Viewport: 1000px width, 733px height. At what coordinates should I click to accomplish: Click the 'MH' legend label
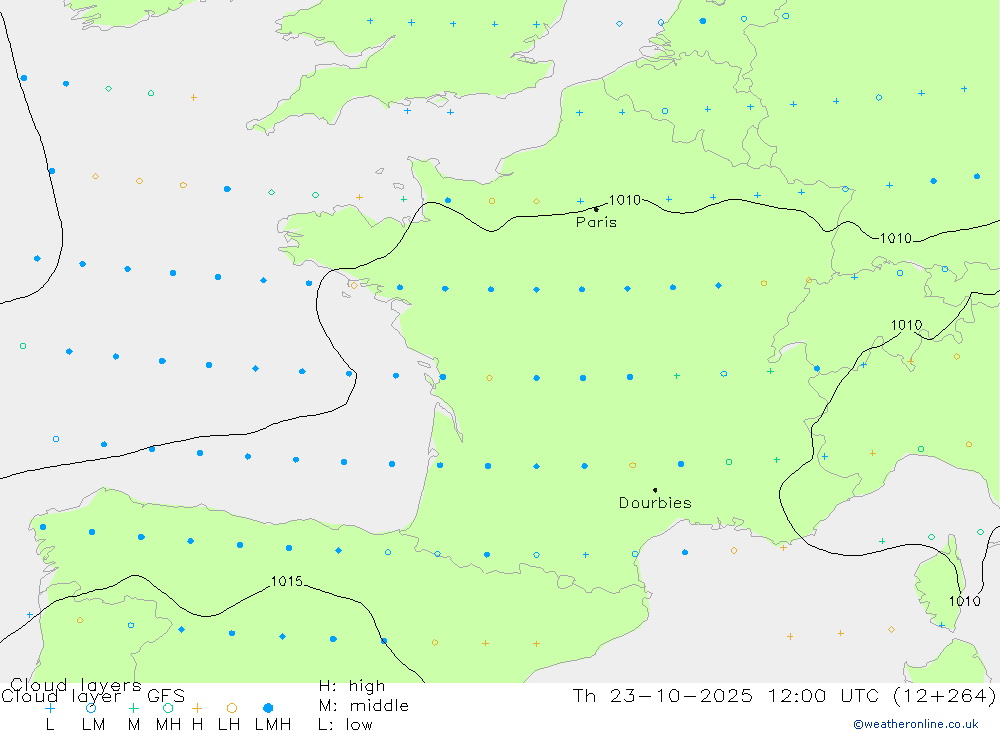[168, 725]
